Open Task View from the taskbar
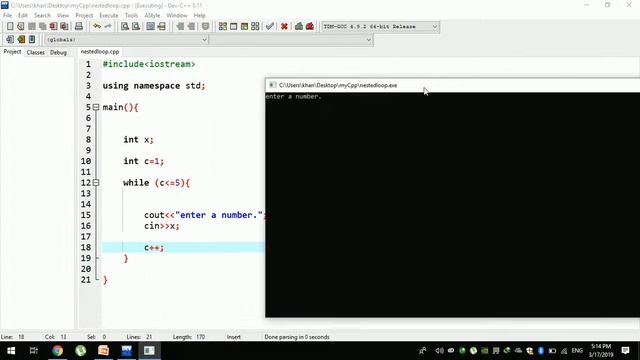The image size is (640, 360). [x=34, y=351]
